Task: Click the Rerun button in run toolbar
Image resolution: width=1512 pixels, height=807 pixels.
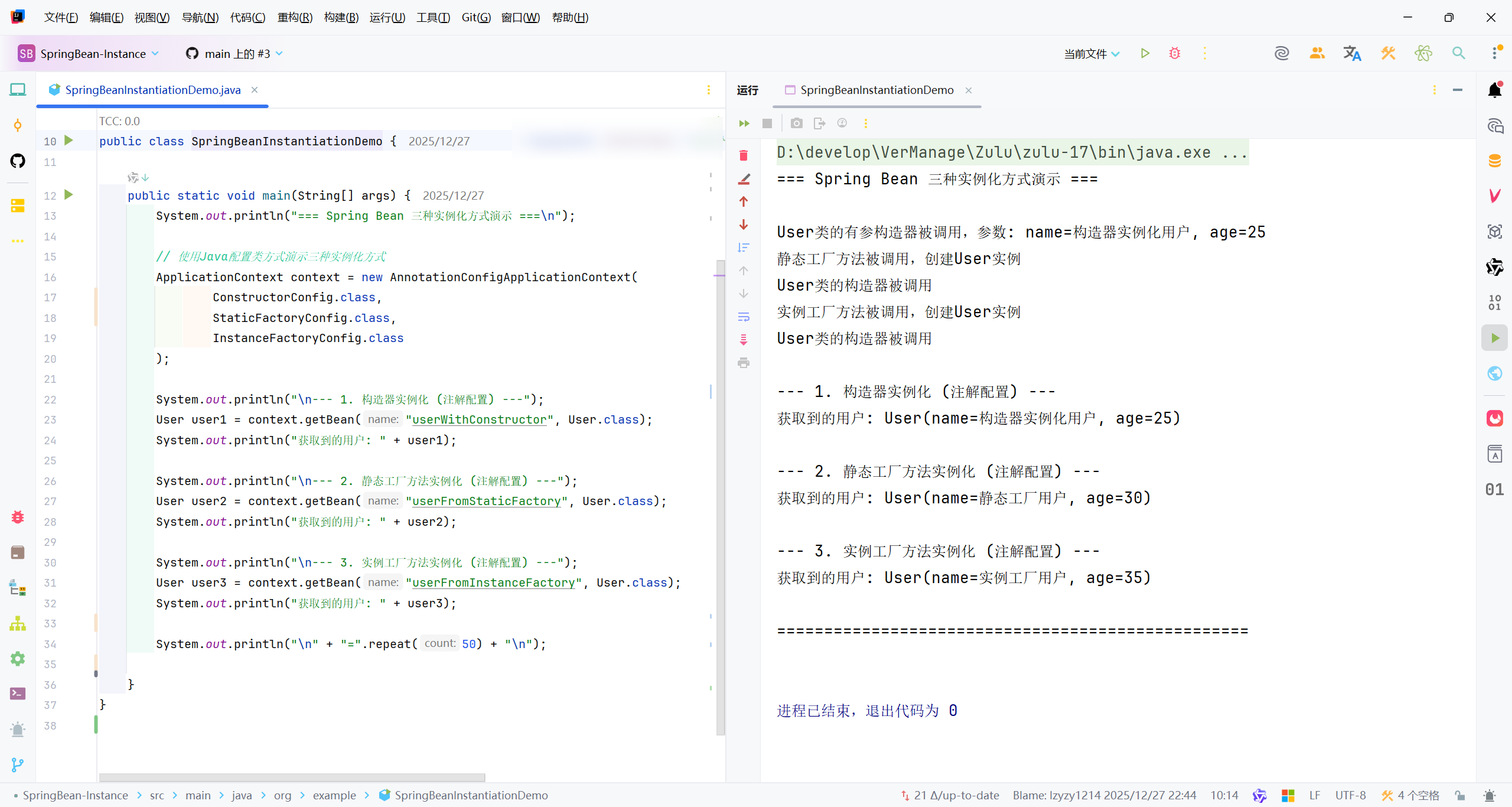Action: pyautogui.click(x=744, y=123)
